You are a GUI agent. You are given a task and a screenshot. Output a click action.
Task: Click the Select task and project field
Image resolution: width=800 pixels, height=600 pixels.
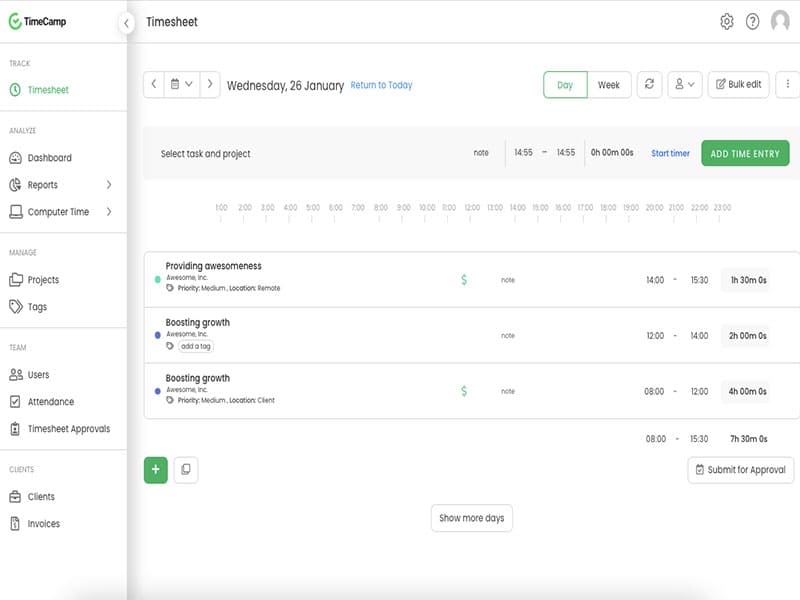point(206,154)
